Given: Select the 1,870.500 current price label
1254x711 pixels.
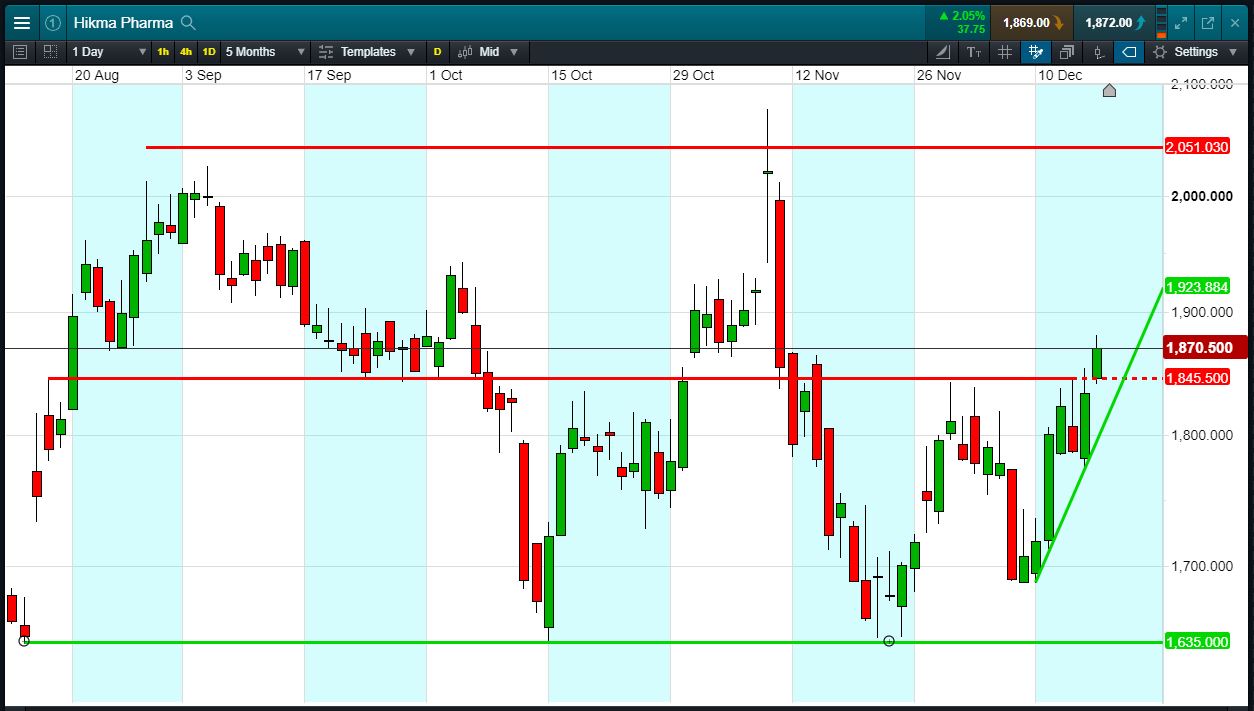Looking at the screenshot, I should point(1204,348).
